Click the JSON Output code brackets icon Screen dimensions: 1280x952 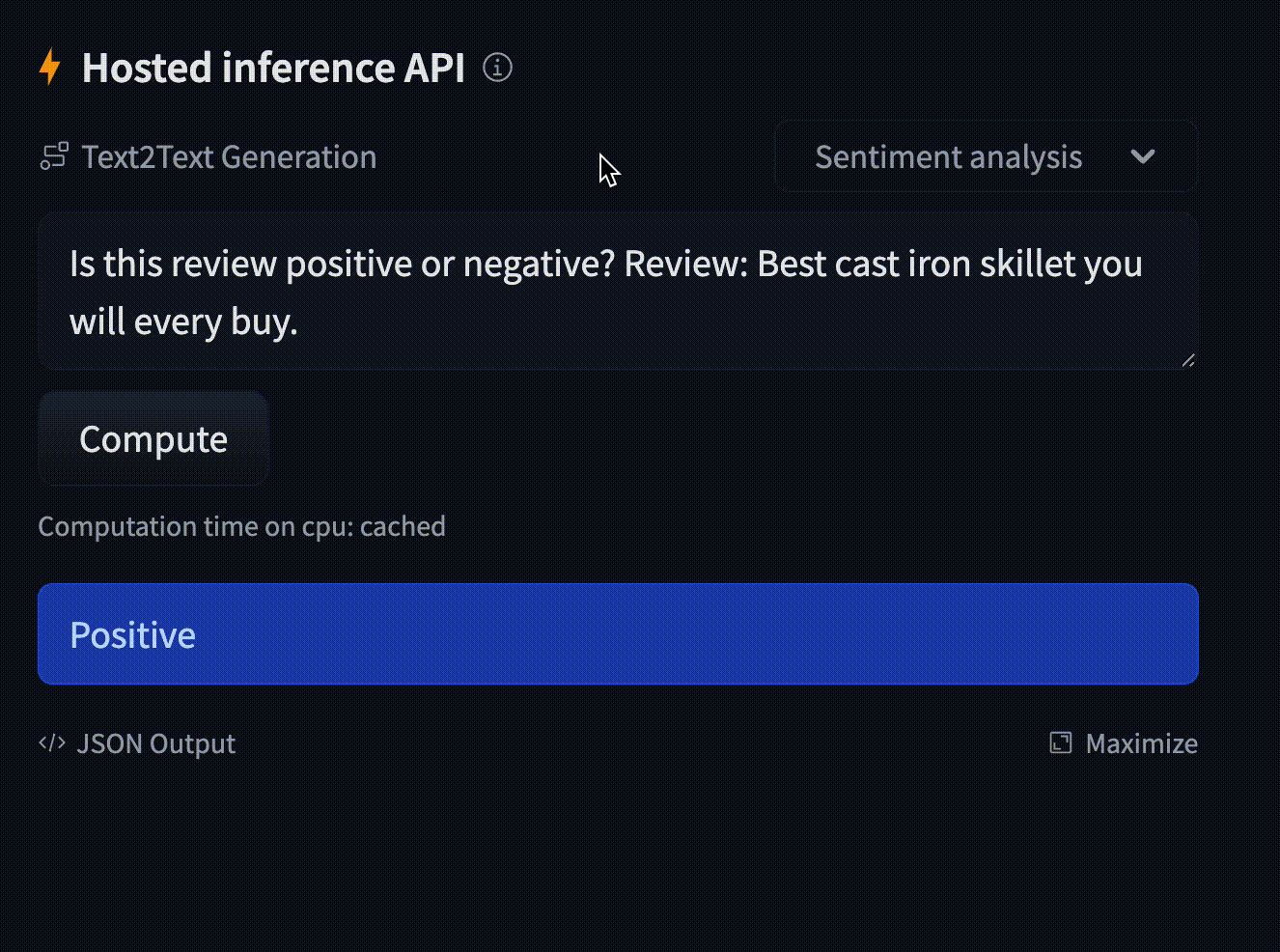[52, 742]
